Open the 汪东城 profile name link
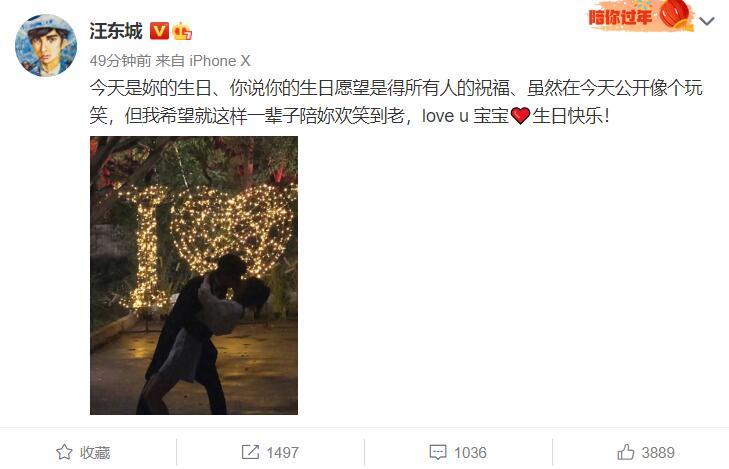 116,31
